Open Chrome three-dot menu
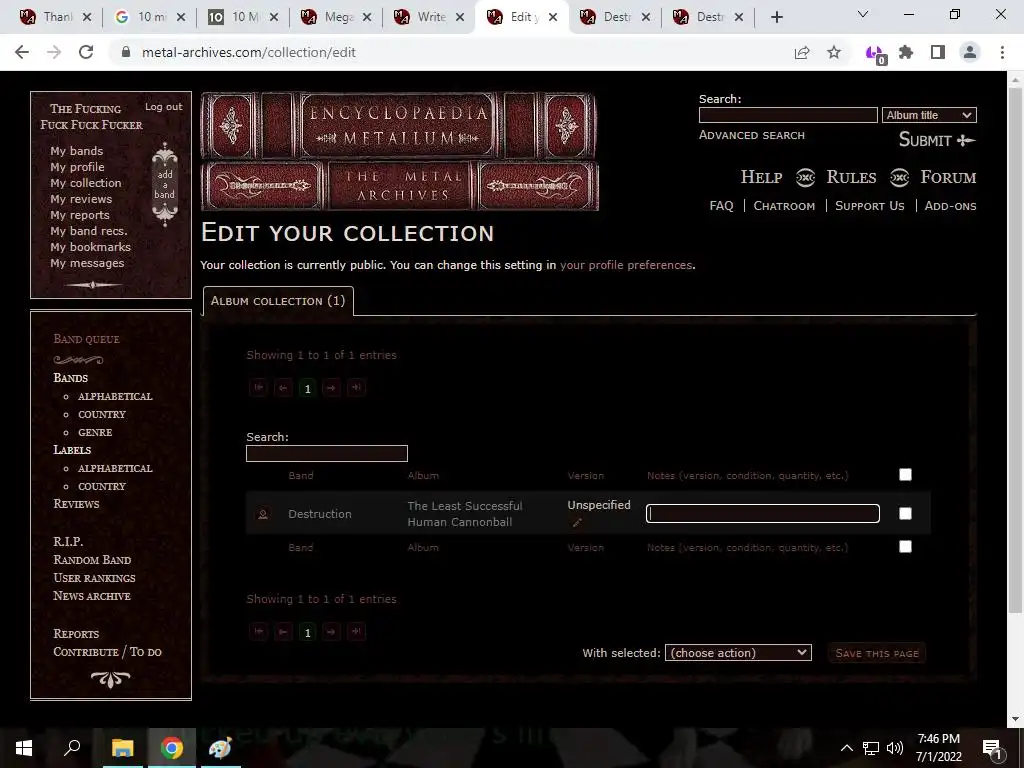The width and height of the screenshot is (1024, 768). pyautogui.click(x=1002, y=52)
